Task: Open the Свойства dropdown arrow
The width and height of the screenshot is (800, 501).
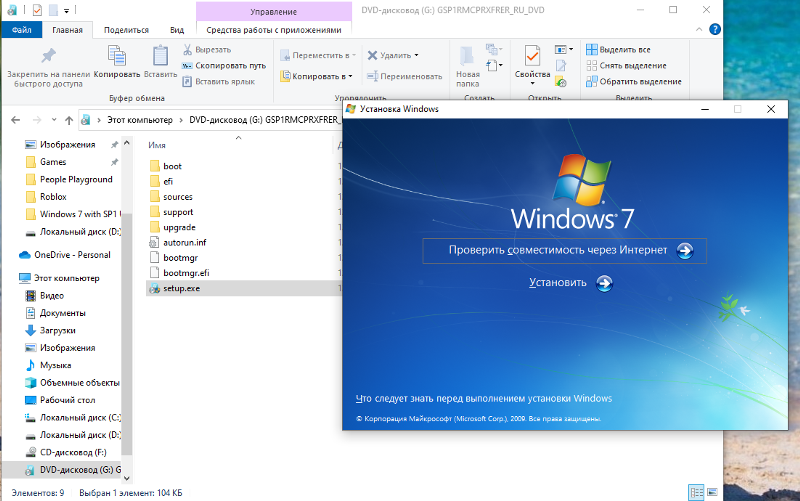Action: click(532, 83)
